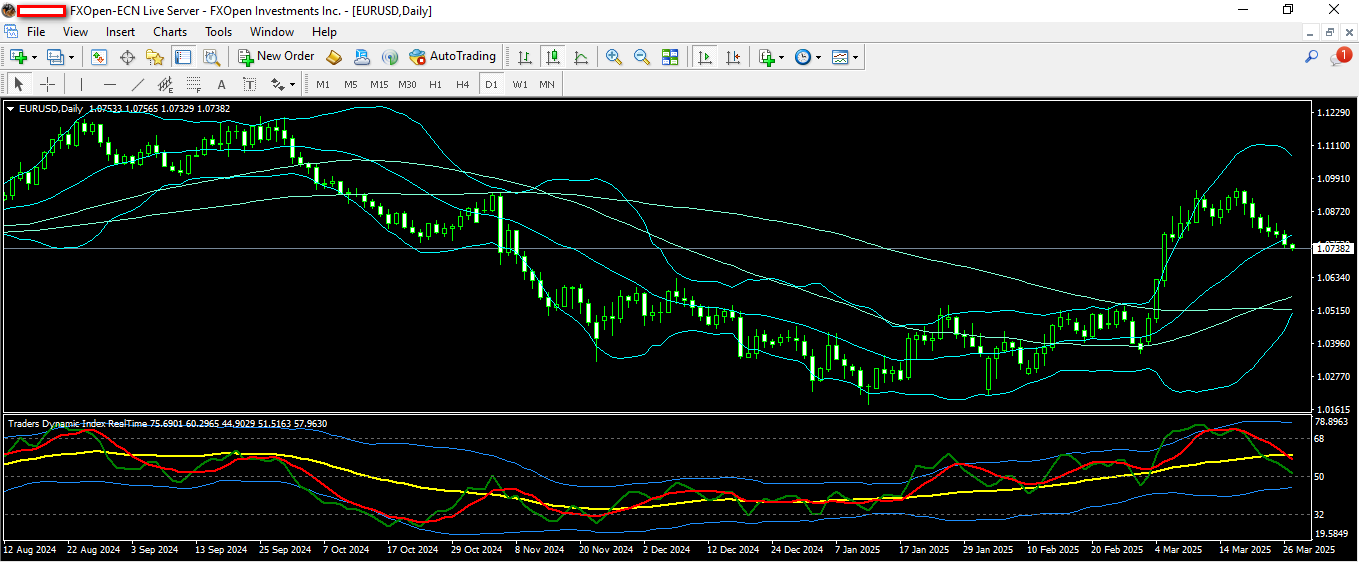Toggle AutoTrading on or off
Image resolution: width=1359 pixels, height=562 pixels.
click(452, 57)
